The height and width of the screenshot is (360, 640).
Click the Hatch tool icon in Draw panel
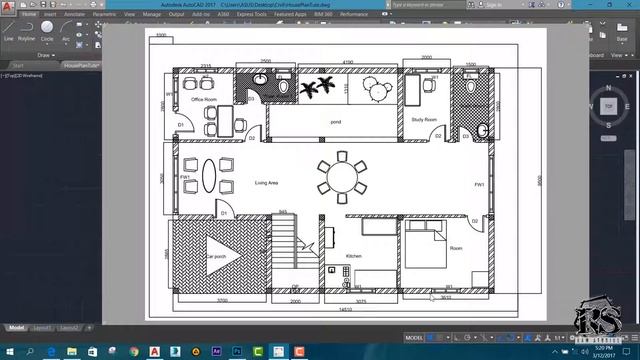coord(79,45)
